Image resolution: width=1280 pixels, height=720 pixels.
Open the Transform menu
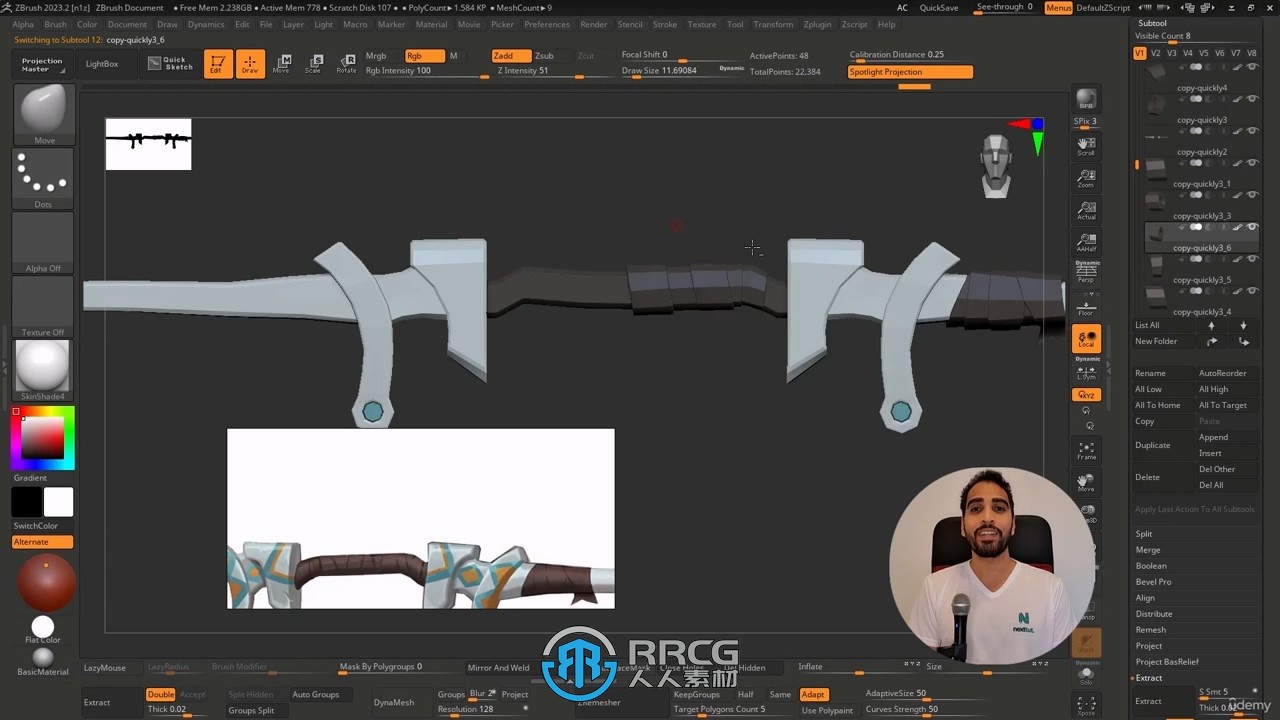[x=773, y=24]
